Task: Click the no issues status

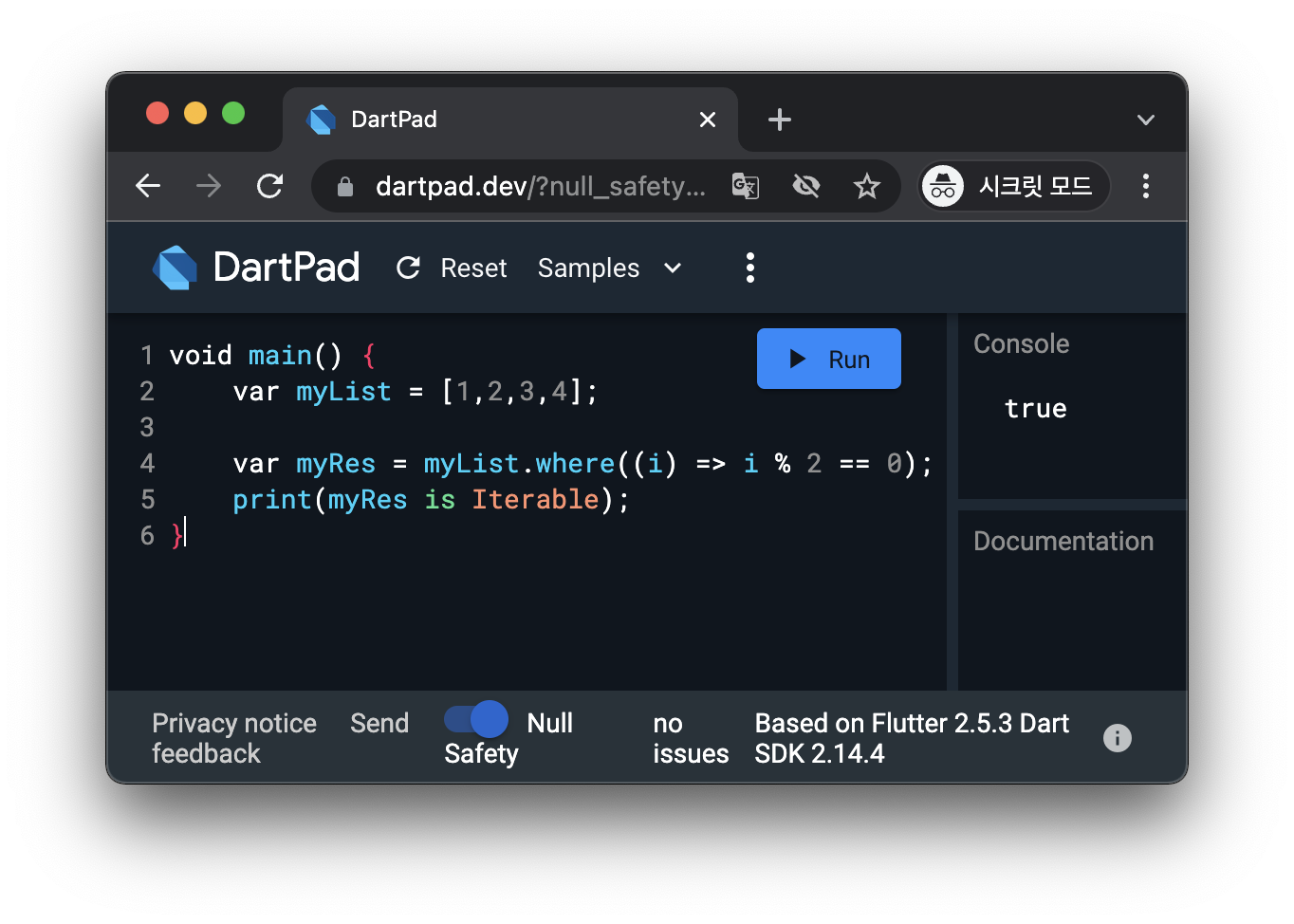Action: pos(691,738)
